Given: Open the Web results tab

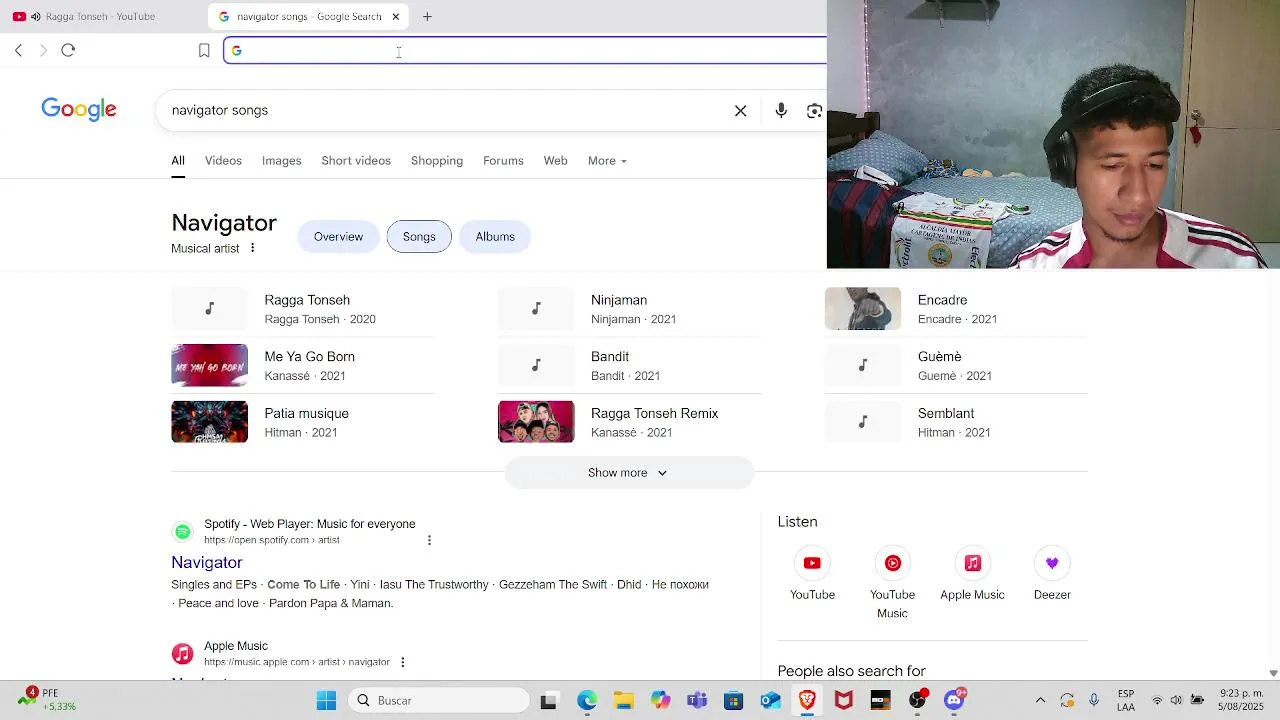Looking at the screenshot, I should point(555,161).
